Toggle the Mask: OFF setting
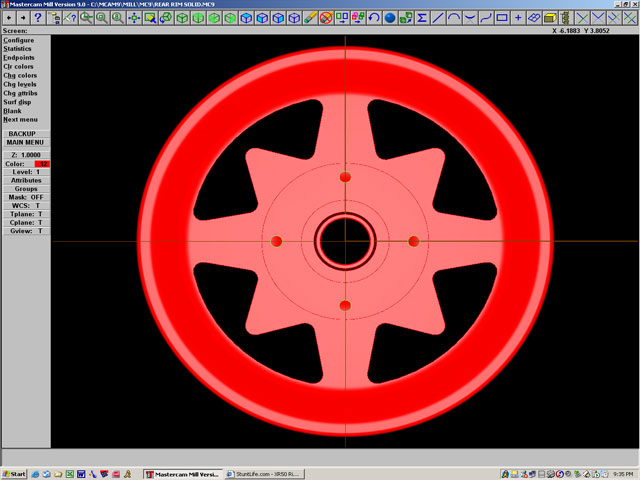 tap(26, 197)
